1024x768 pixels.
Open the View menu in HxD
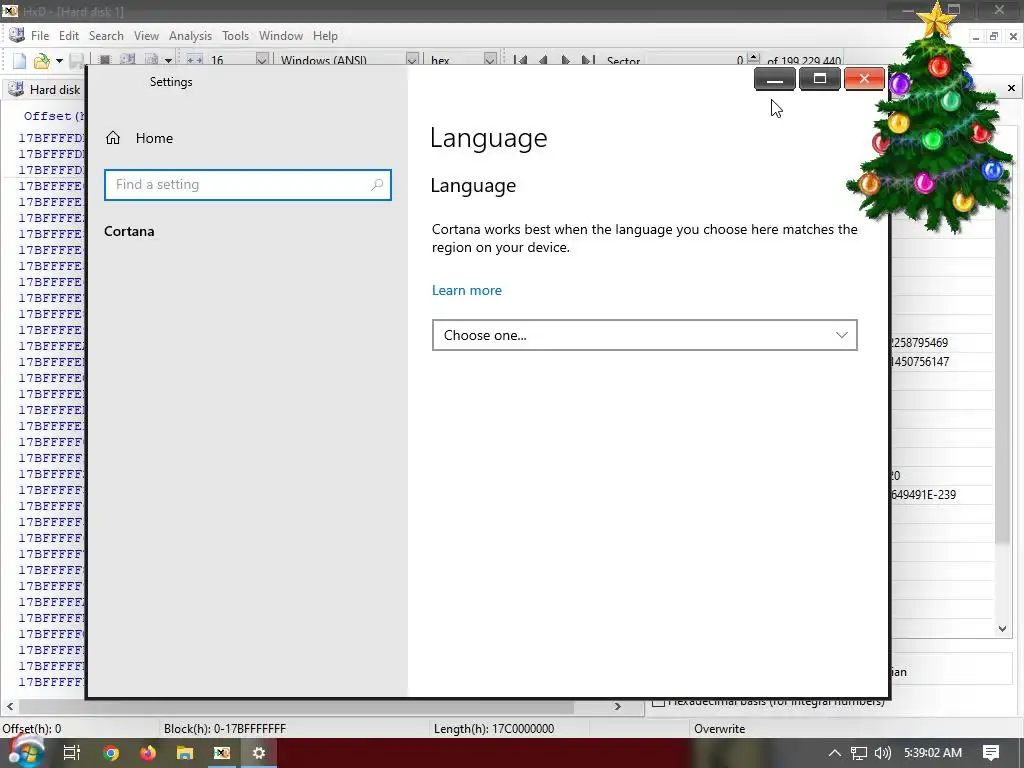[146, 36]
